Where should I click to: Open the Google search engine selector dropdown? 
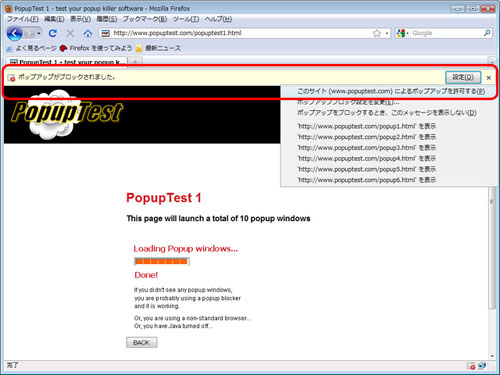pos(402,33)
